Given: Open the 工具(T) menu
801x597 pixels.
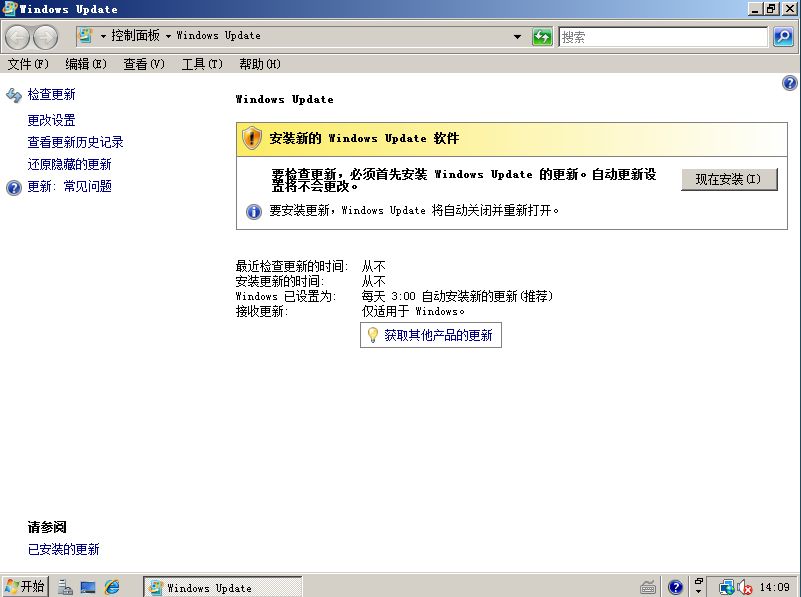Looking at the screenshot, I should click(202, 64).
